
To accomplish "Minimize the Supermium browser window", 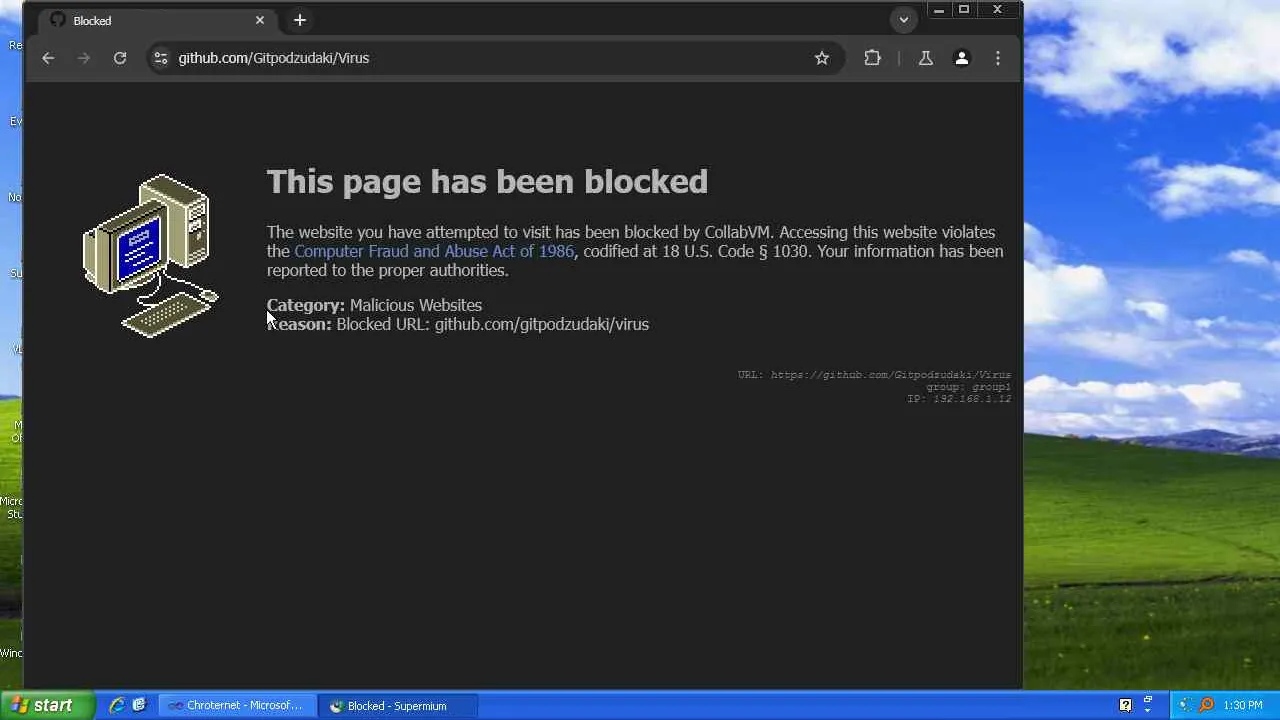I will 938,10.
